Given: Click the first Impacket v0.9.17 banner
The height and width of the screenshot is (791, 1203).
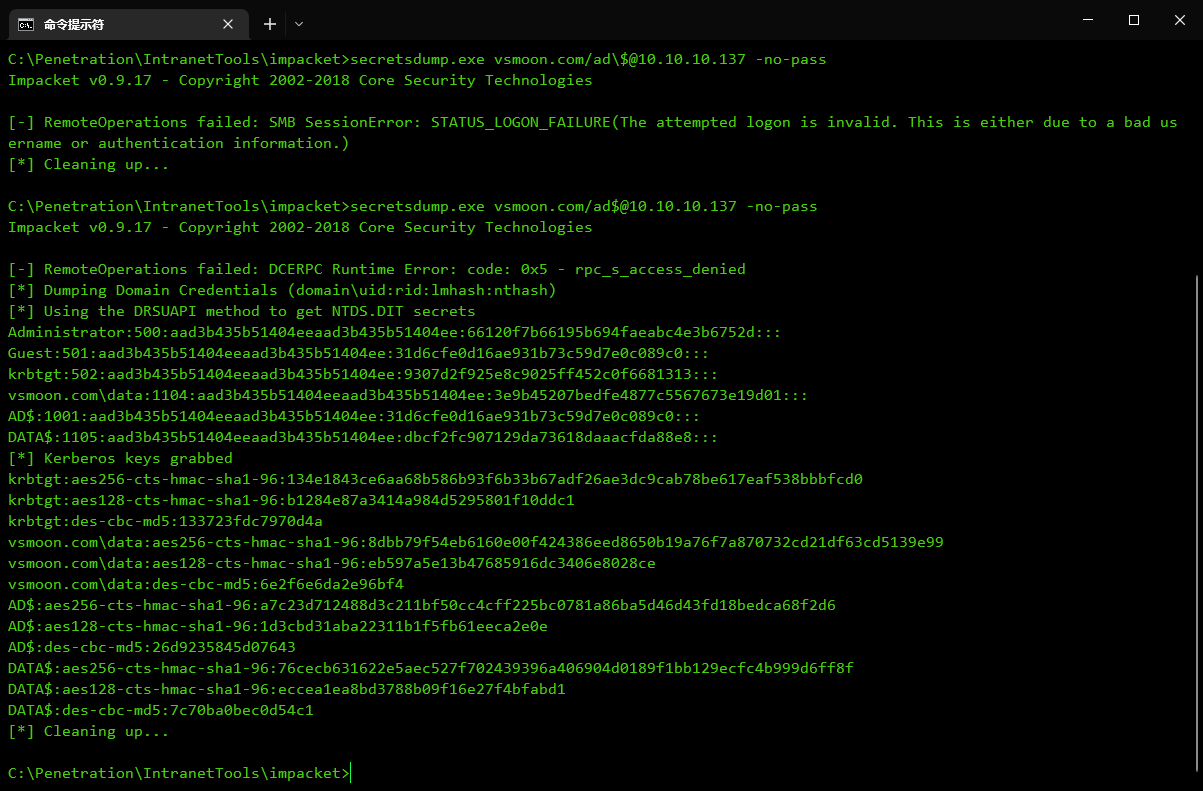Looking at the screenshot, I should pos(300,80).
